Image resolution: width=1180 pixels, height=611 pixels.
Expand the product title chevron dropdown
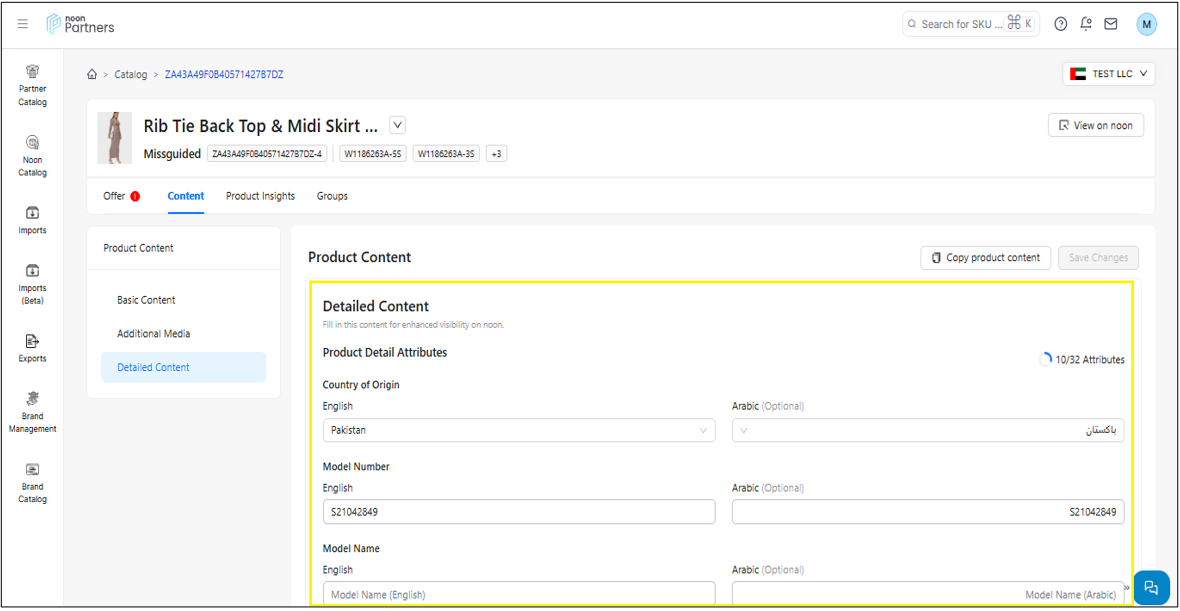coord(397,126)
